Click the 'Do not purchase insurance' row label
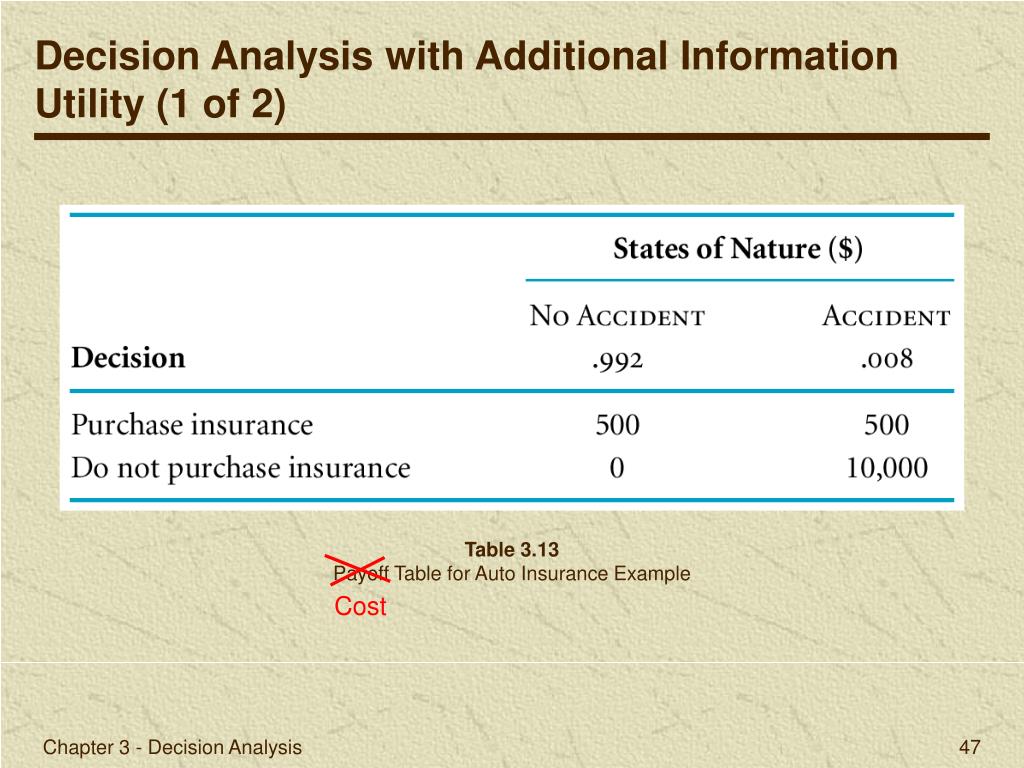Image resolution: width=1024 pixels, height=768 pixels. coord(241,468)
